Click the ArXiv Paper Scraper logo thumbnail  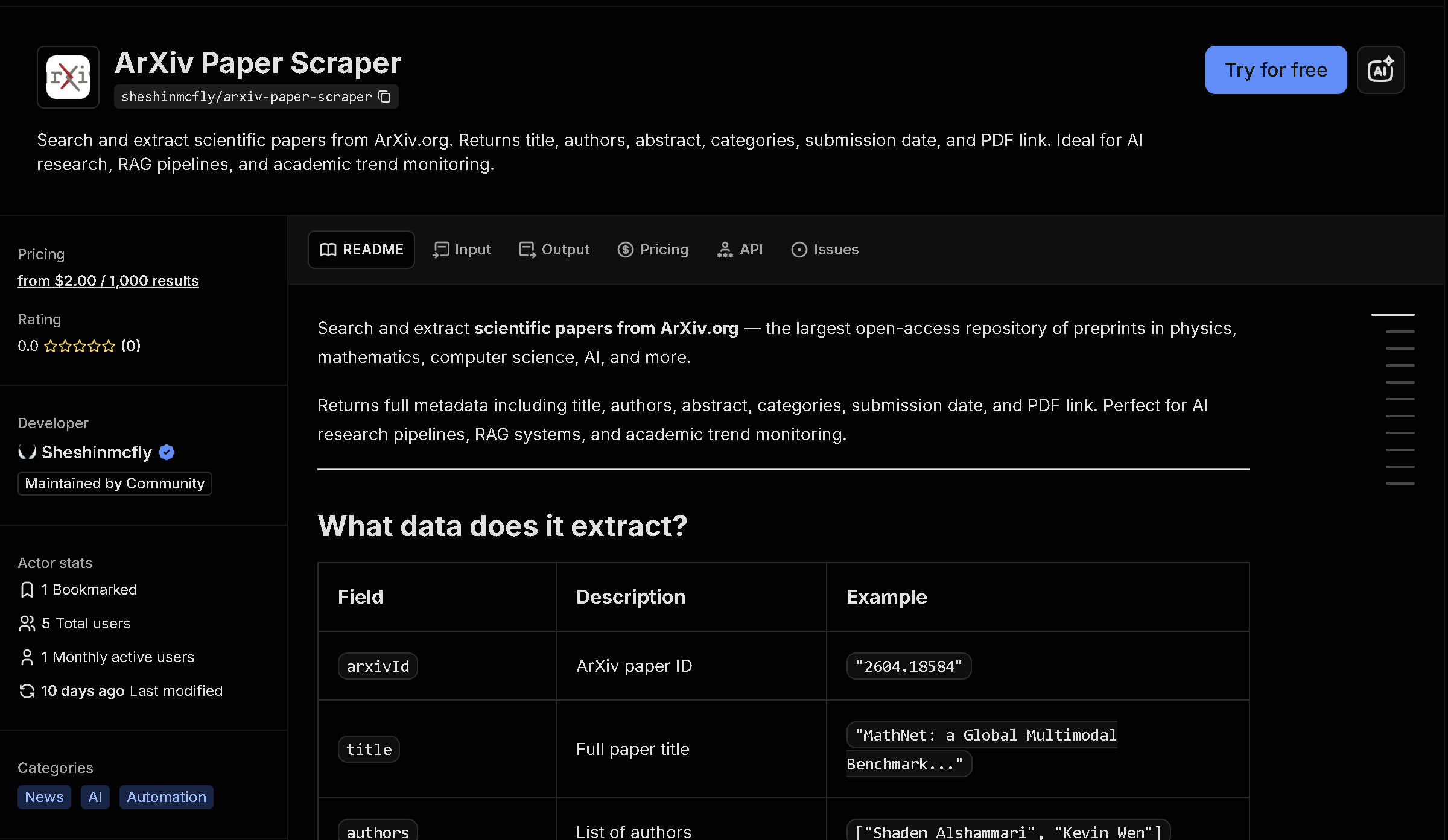tap(68, 77)
